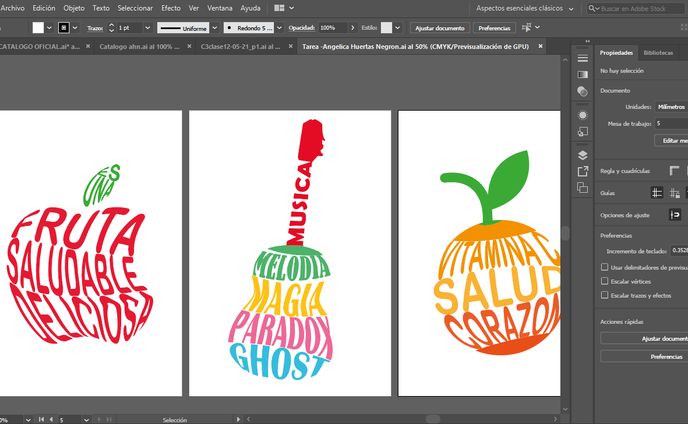Image resolution: width=688 pixels, height=424 pixels.
Task: Open the Edición menu
Action: coord(44,8)
